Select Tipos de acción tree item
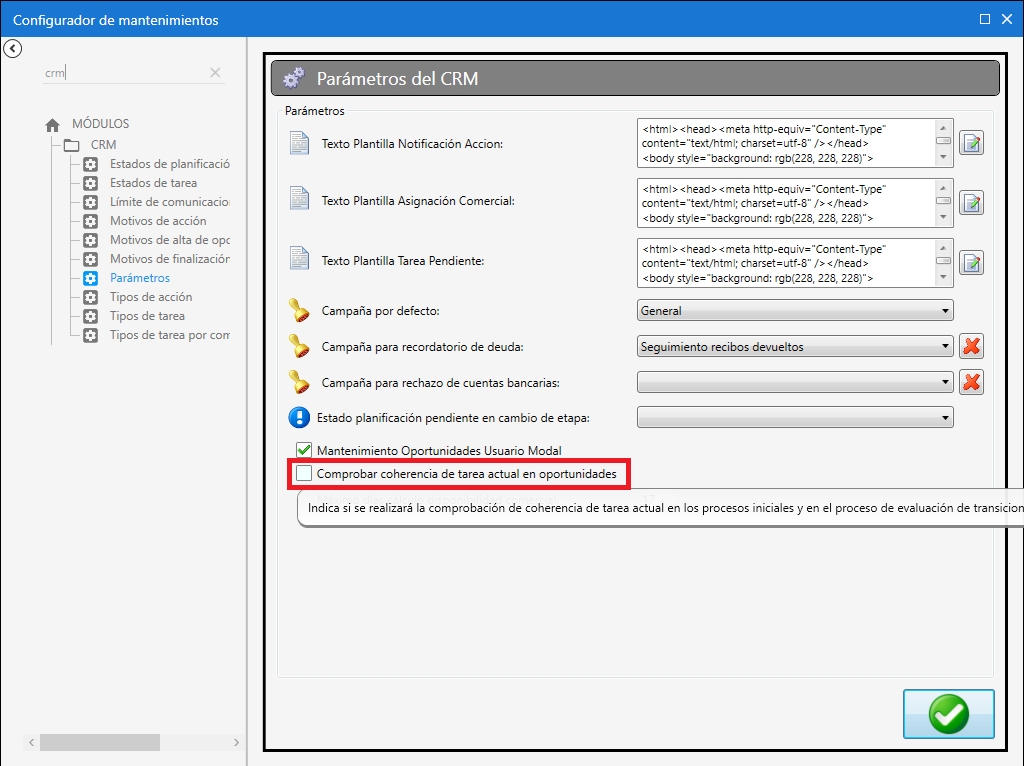 pyautogui.click(x=151, y=297)
